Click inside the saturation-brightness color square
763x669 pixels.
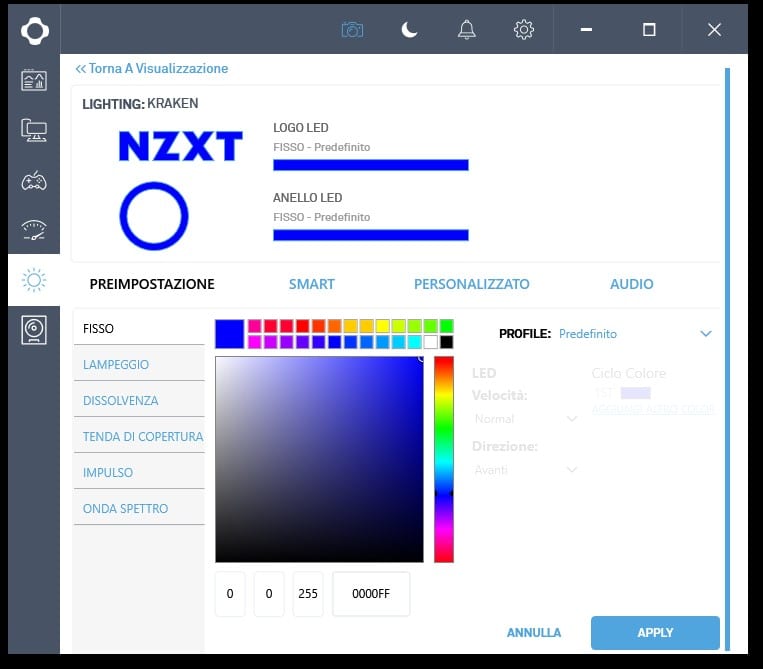pyautogui.click(x=319, y=459)
